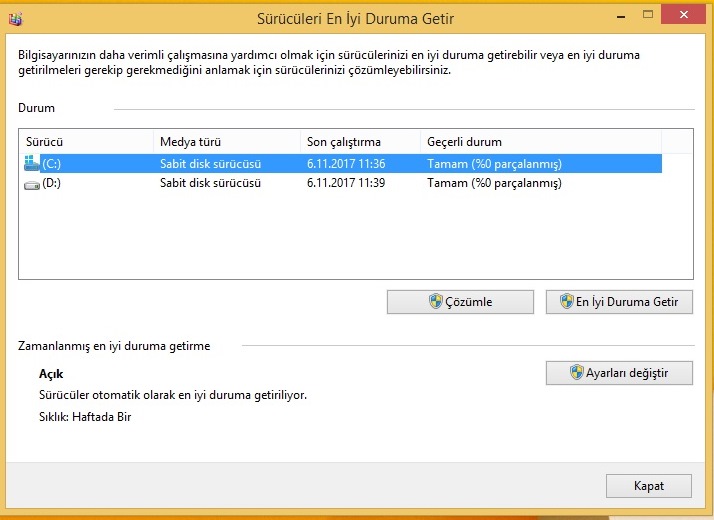This screenshot has width=714, height=520.
Task: Open Ayarları değiştir schedule settings
Action: pyautogui.click(x=619, y=373)
